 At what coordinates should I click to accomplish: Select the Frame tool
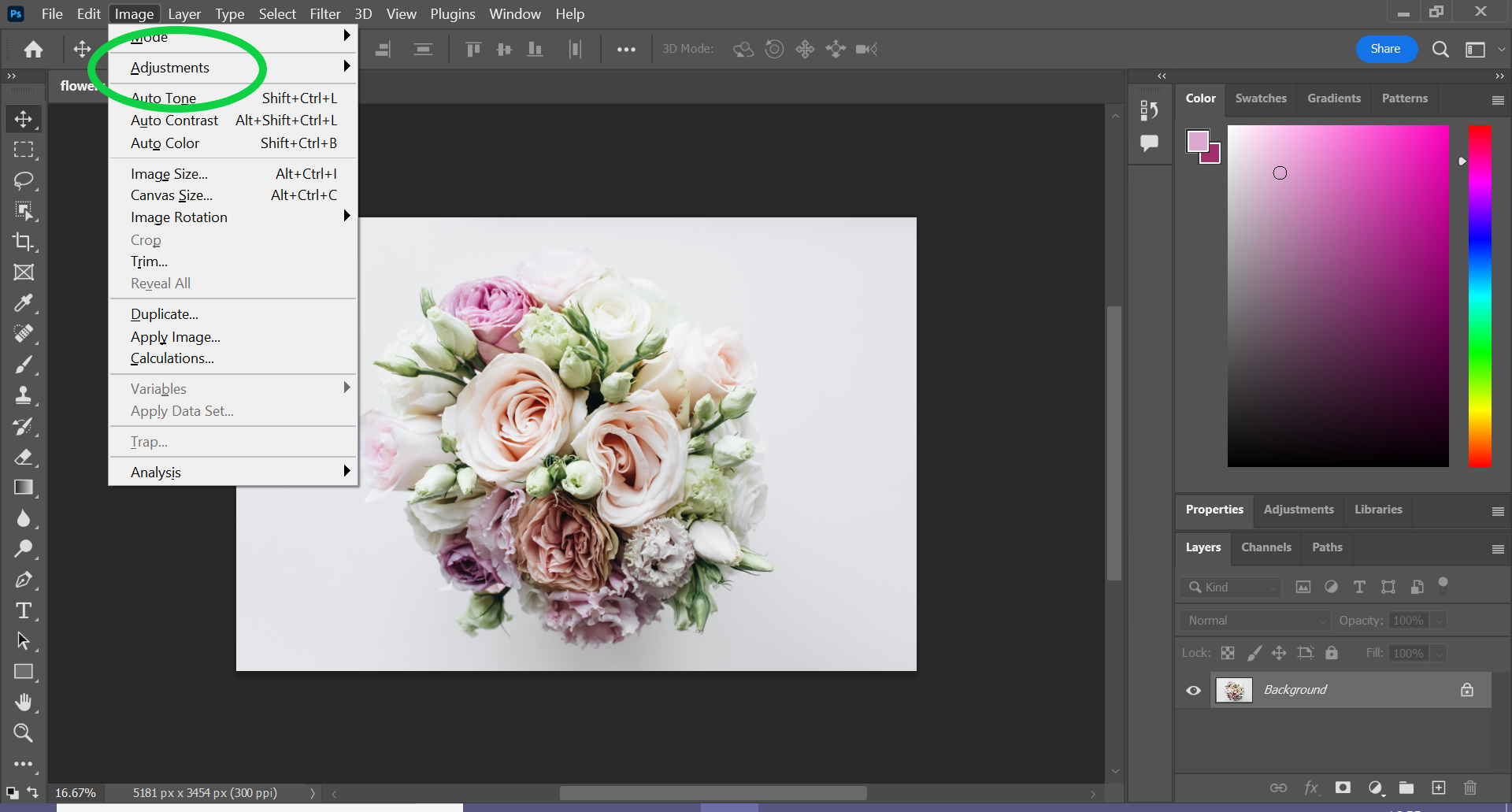click(x=23, y=273)
